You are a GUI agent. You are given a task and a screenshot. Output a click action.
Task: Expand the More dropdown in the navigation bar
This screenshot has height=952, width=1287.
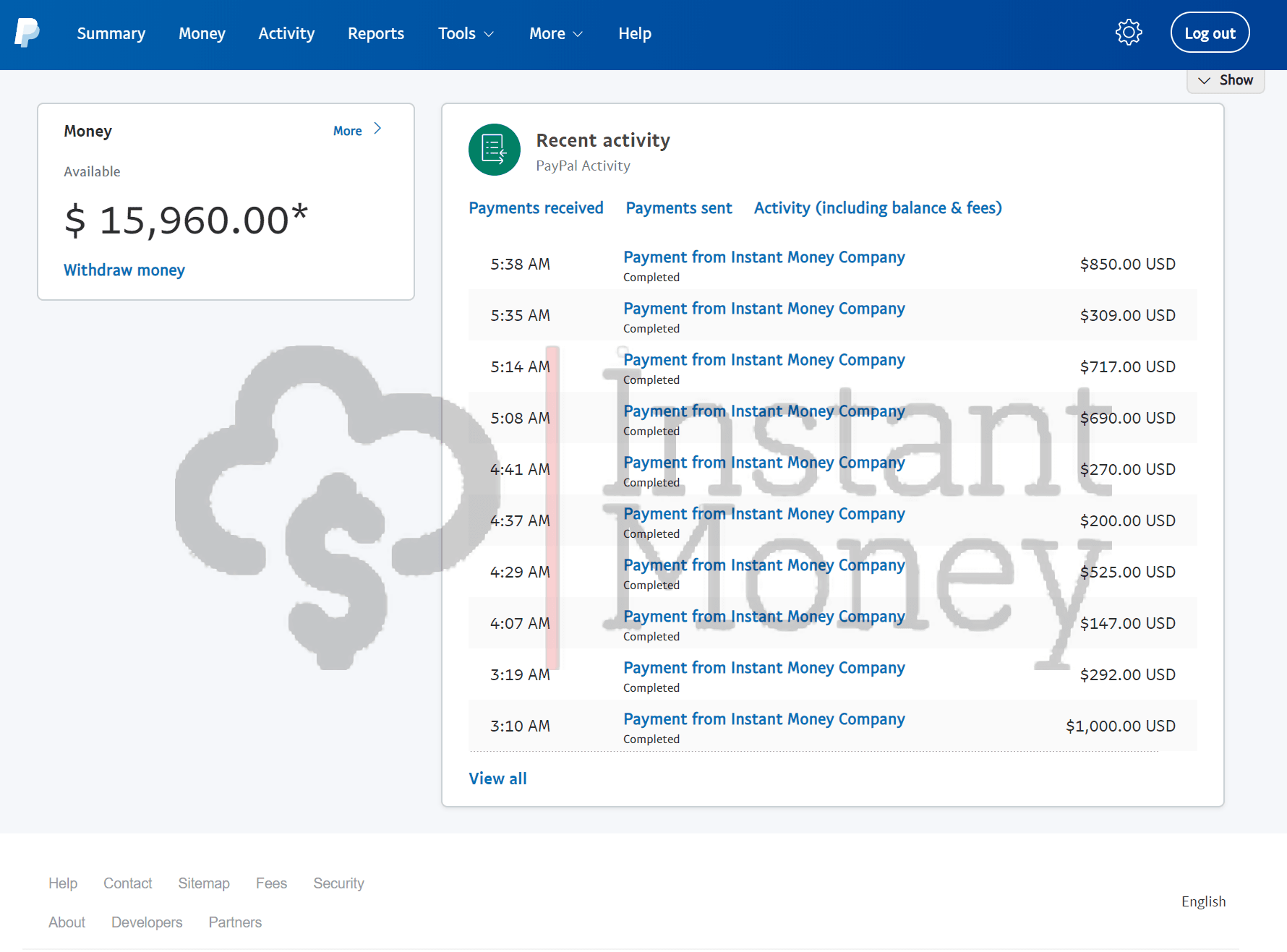click(x=555, y=33)
